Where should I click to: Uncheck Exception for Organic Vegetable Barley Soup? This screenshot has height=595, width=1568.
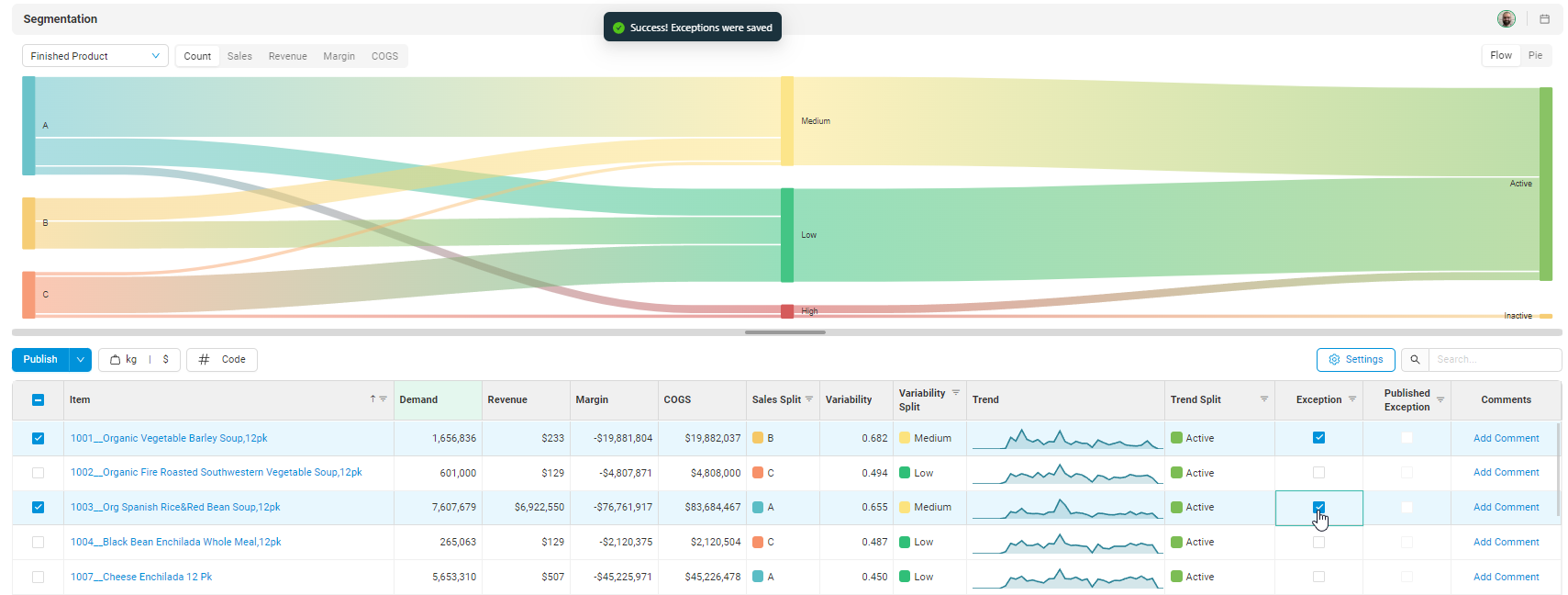point(1318,438)
